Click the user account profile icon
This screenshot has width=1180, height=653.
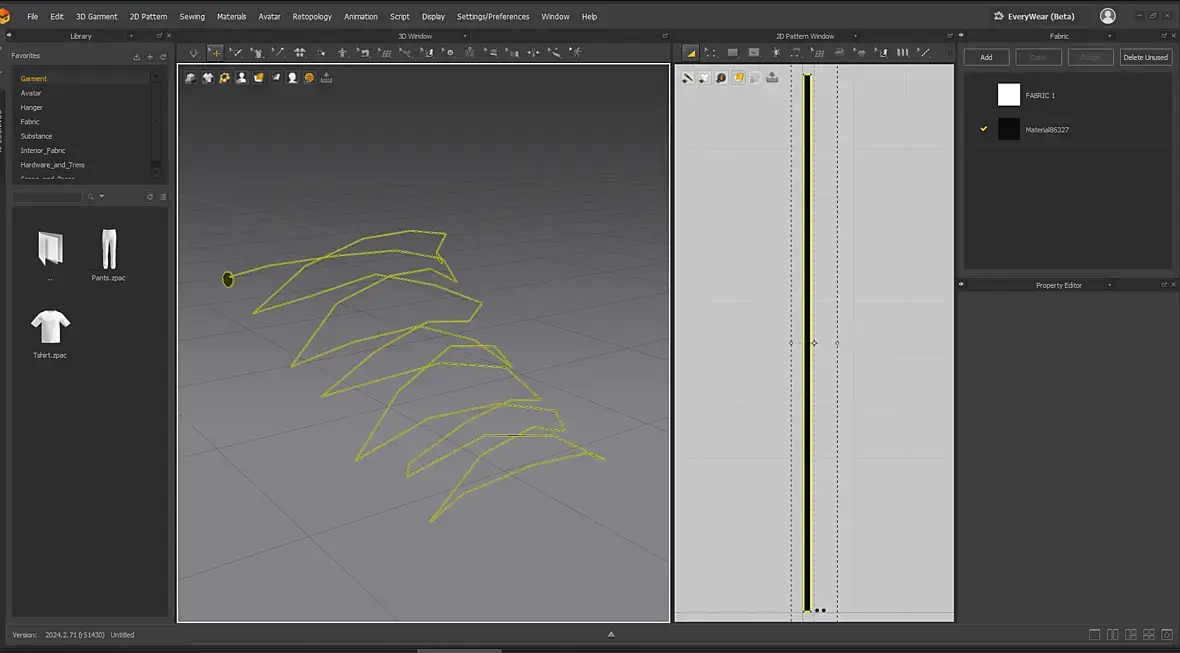point(1107,16)
